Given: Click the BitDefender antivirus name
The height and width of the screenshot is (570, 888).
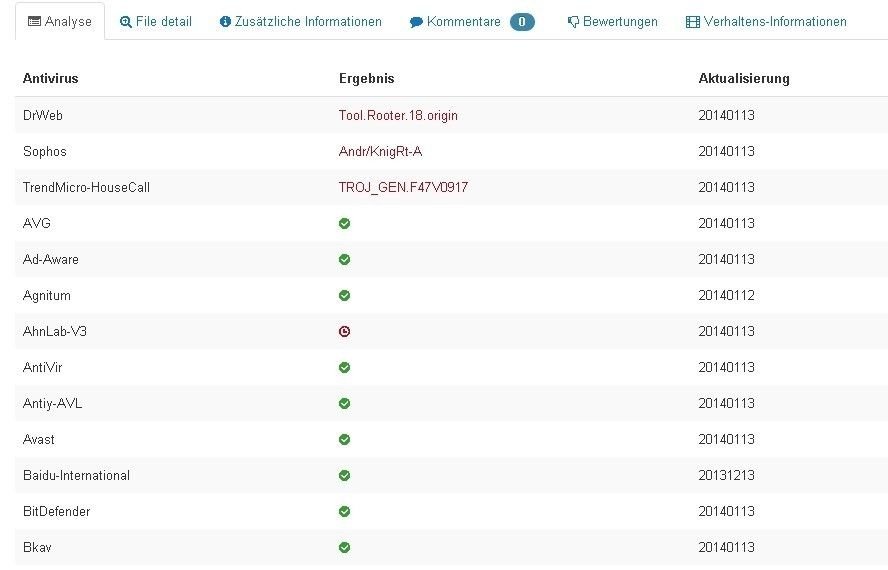Looking at the screenshot, I should [57, 511].
